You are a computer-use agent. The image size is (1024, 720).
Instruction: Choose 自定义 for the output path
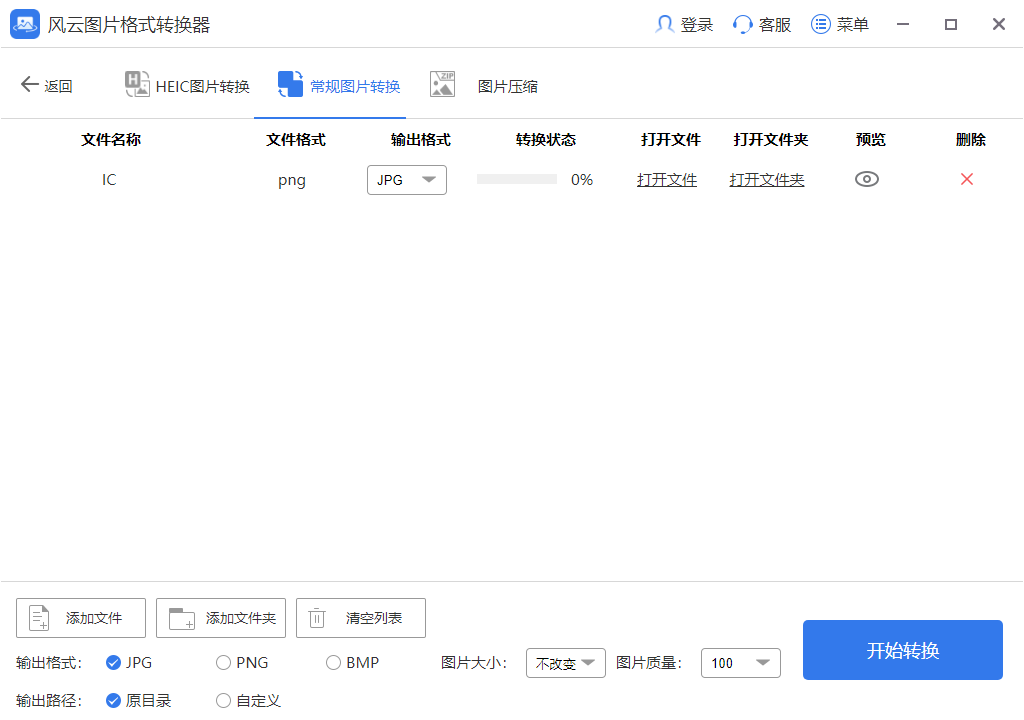click(223, 700)
